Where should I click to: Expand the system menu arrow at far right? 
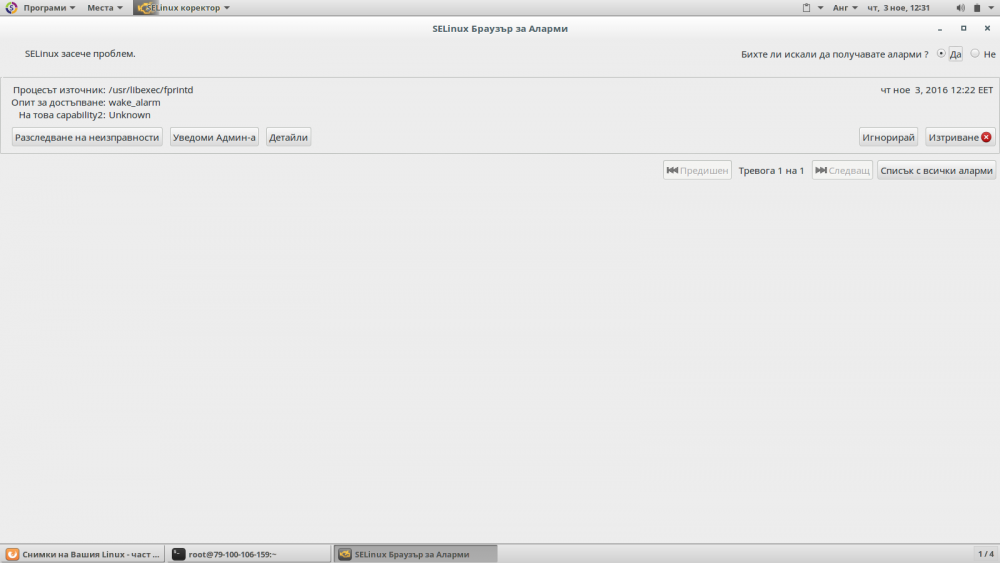[x=992, y=8]
